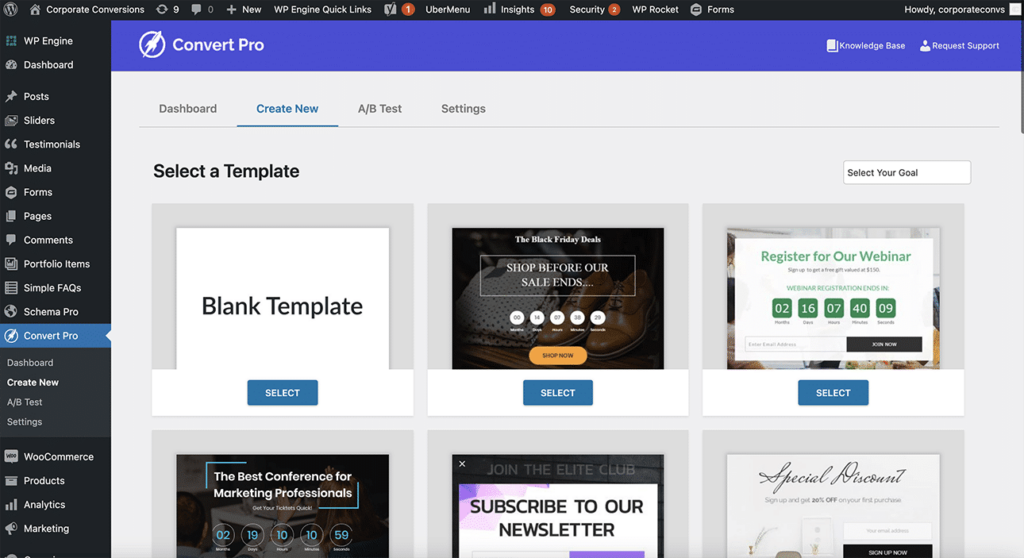Click the WP Engine sidebar icon

coord(11,41)
